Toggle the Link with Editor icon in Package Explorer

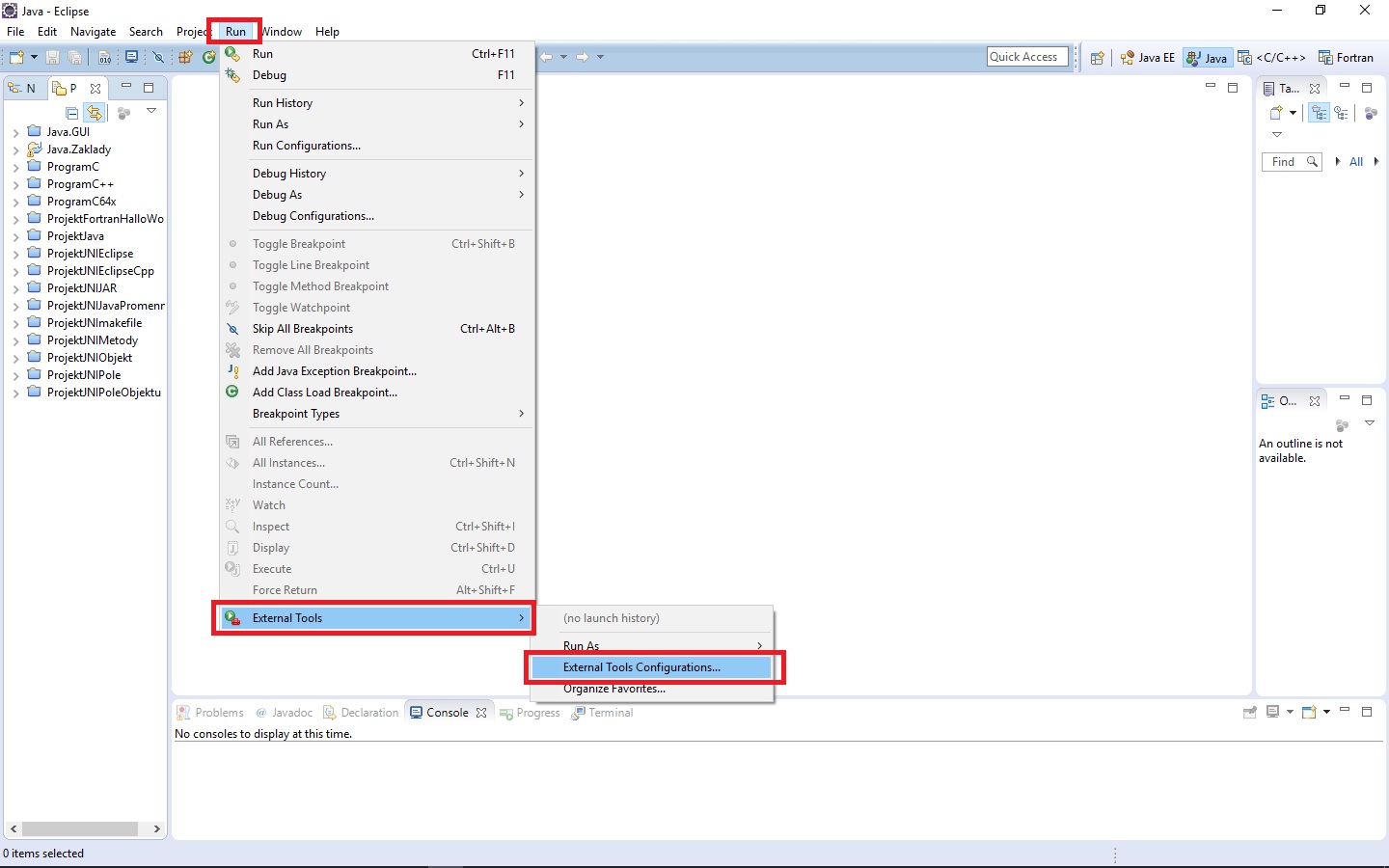coord(95,113)
